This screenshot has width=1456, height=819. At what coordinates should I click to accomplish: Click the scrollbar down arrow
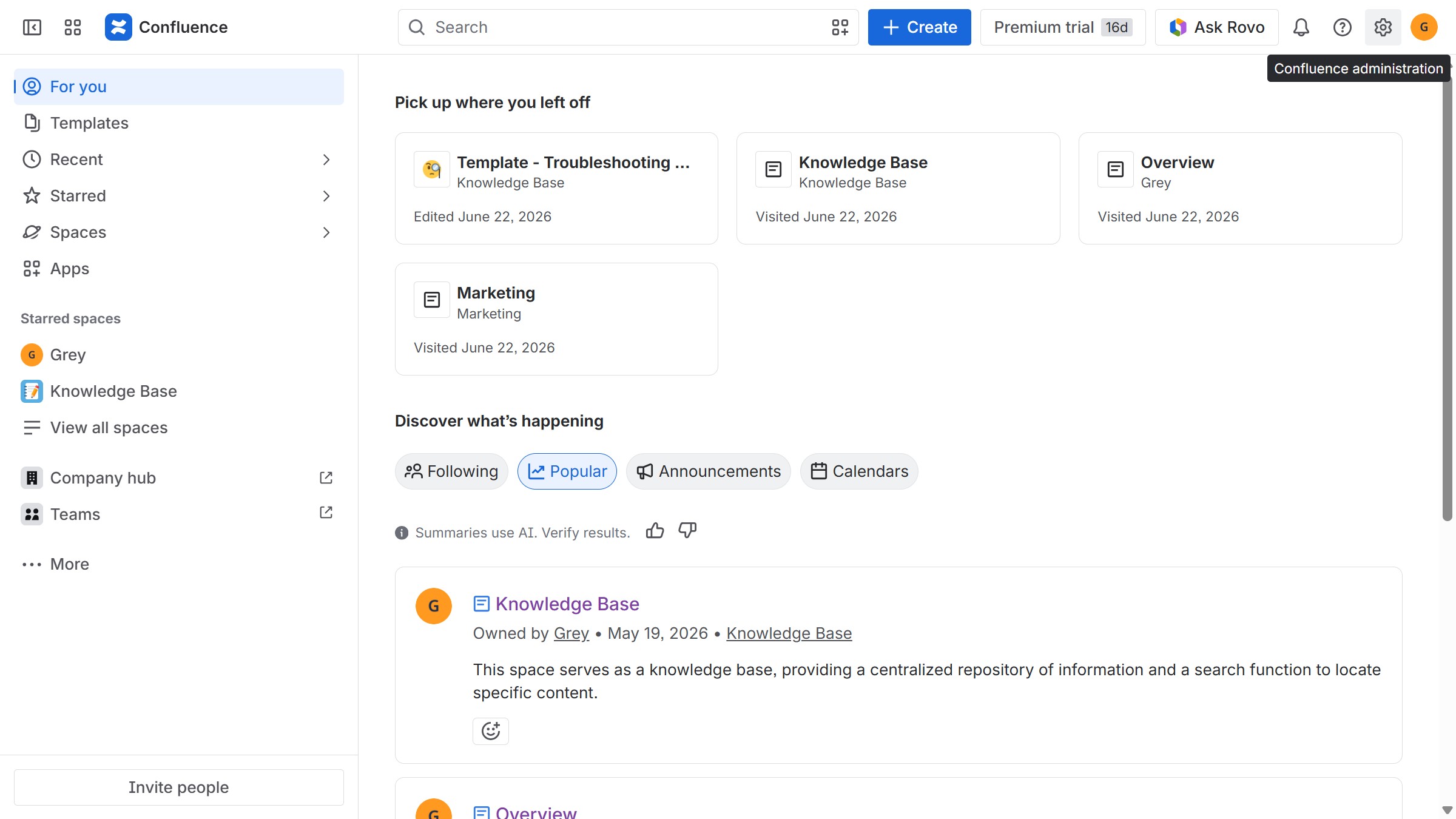(x=1447, y=810)
